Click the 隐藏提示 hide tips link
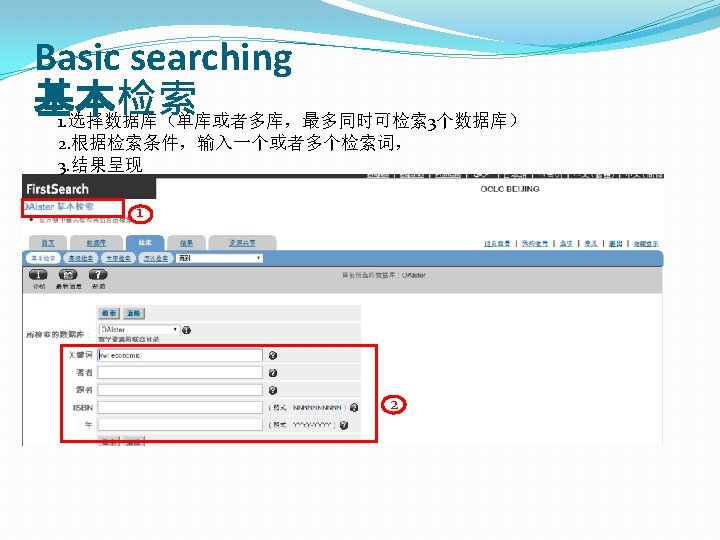This screenshot has width=720, height=540. (646, 243)
